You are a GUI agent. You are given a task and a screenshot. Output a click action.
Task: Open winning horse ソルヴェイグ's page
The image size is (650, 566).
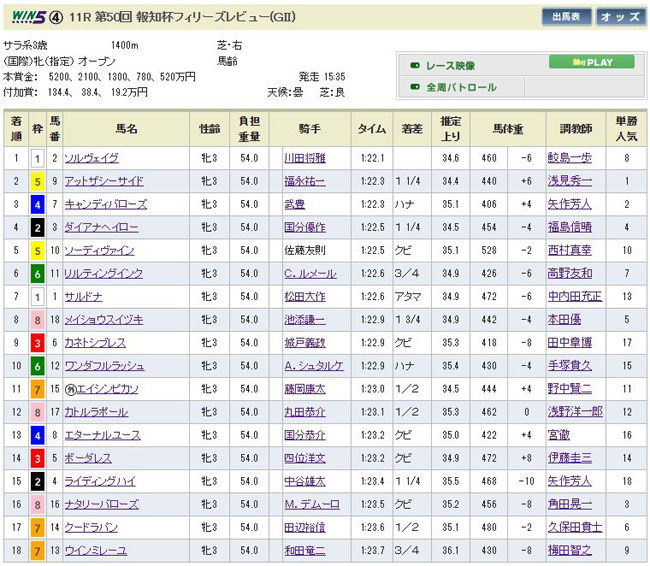coord(91,158)
